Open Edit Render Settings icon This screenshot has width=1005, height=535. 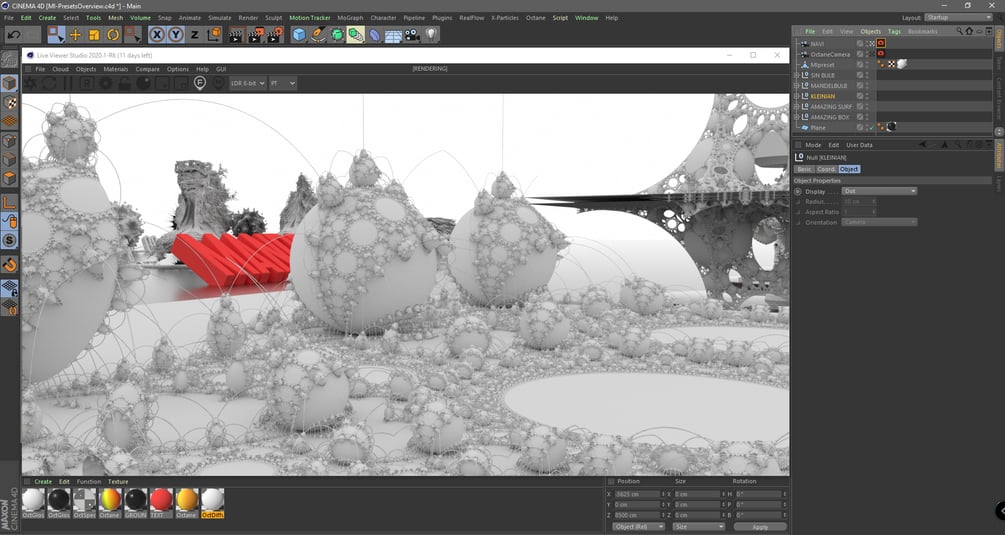(x=274, y=35)
